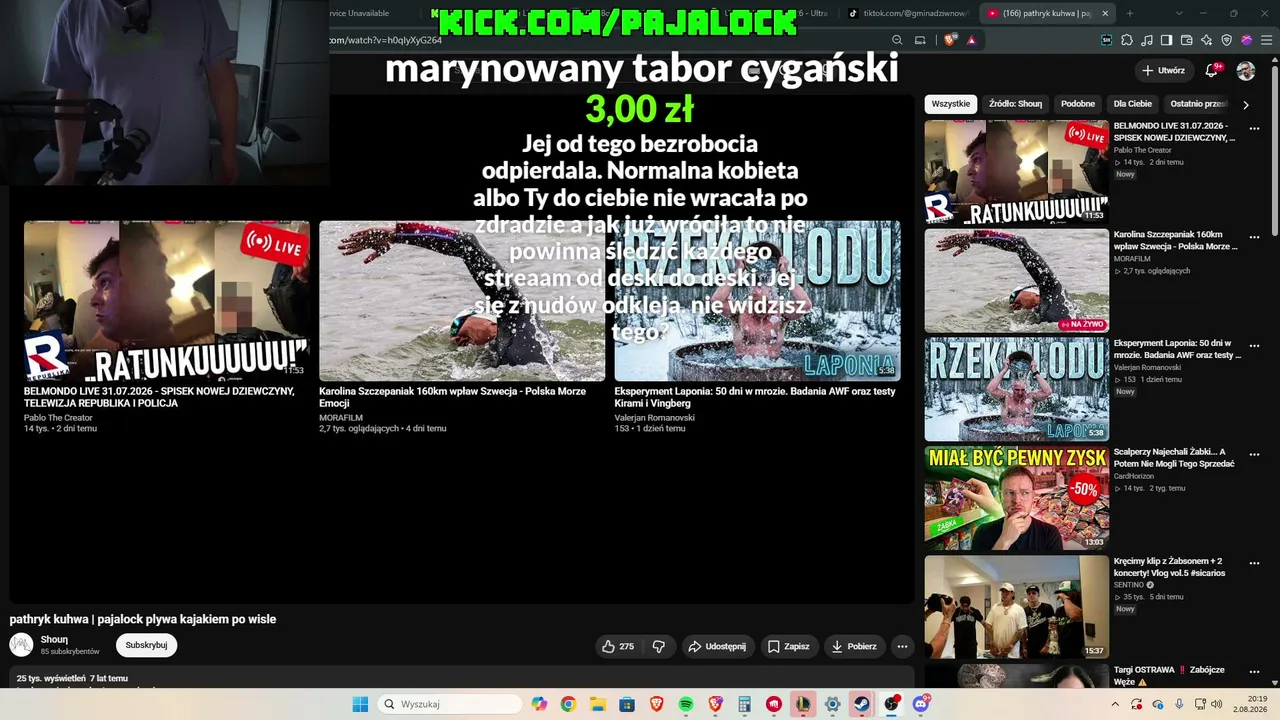Open the YouTube account avatar menu

[1246, 70]
